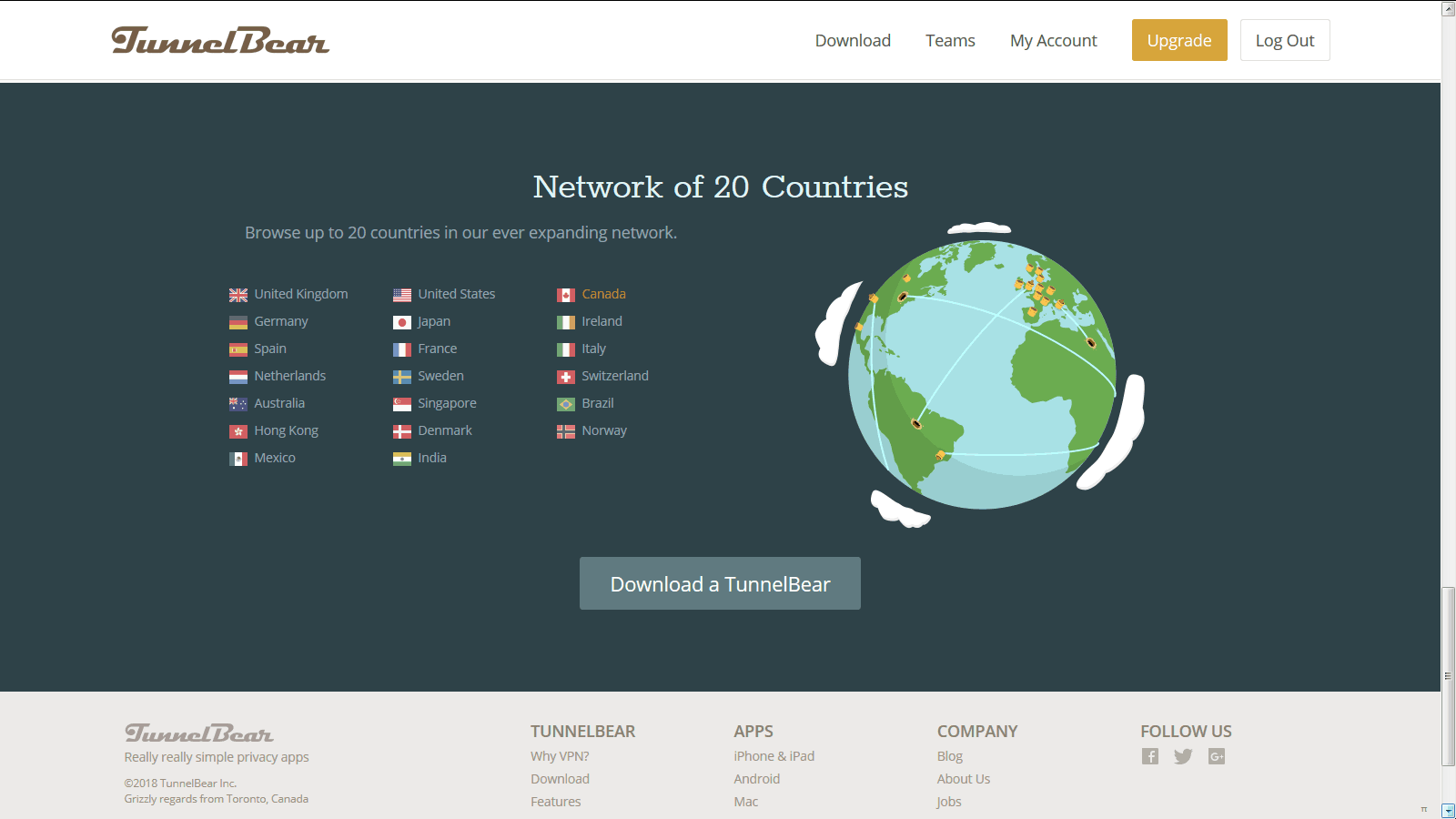
Task: Open the Jobs link under Company
Action: [949, 802]
